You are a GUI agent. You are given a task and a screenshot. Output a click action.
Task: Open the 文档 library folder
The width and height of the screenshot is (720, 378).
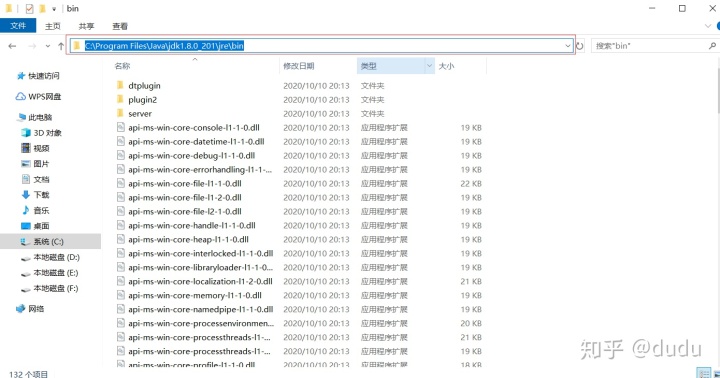coord(41,179)
